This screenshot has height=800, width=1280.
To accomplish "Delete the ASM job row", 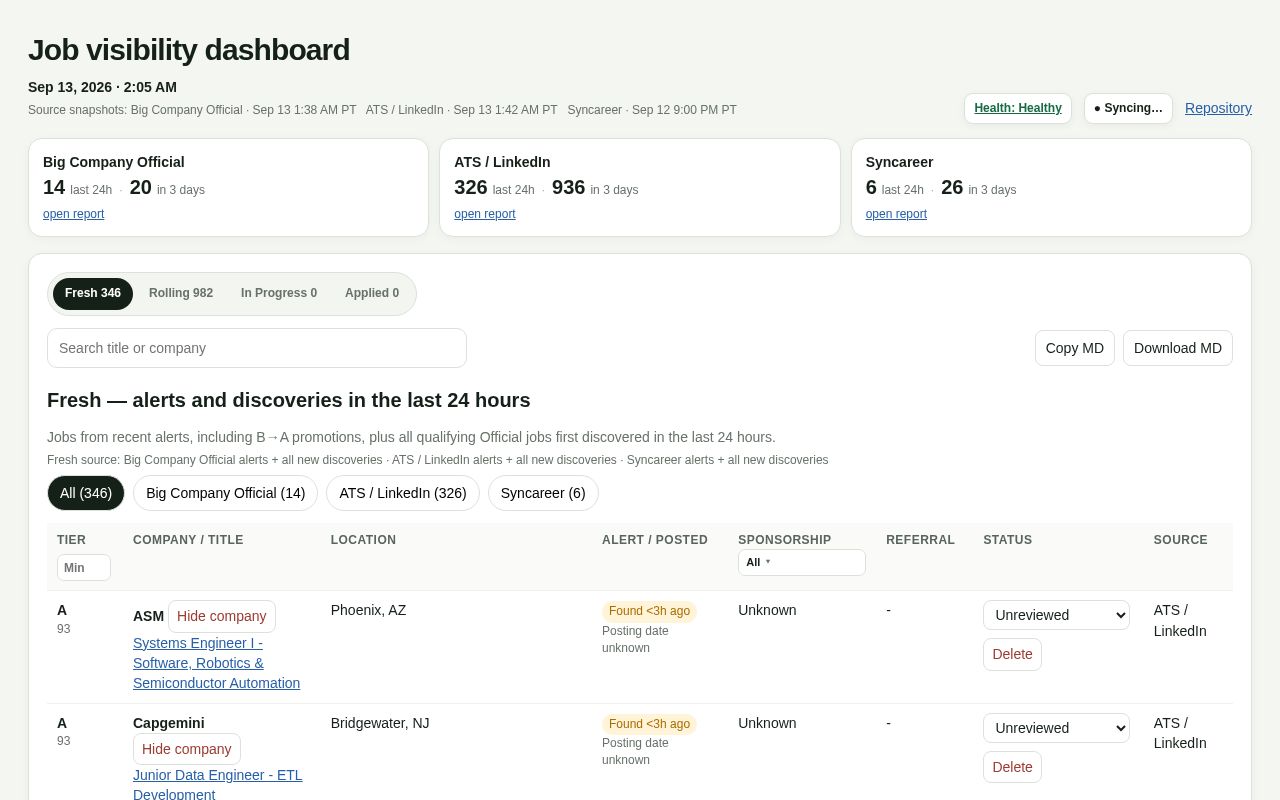I will point(1012,654).
